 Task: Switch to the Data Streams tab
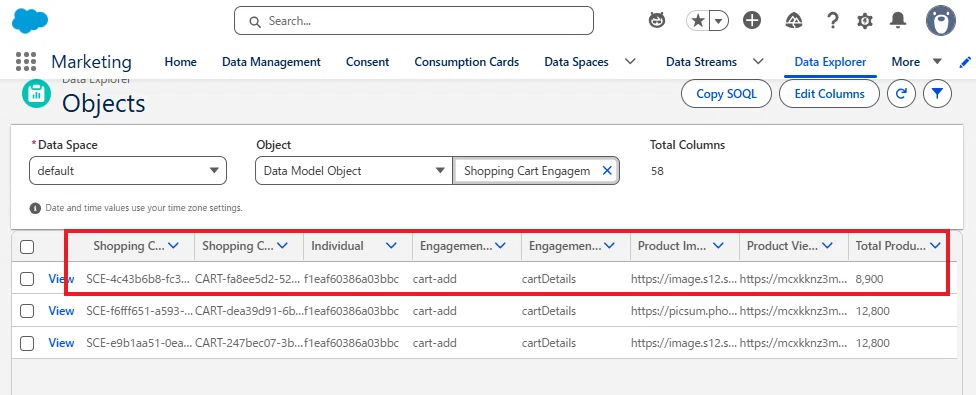click(702, 62)
